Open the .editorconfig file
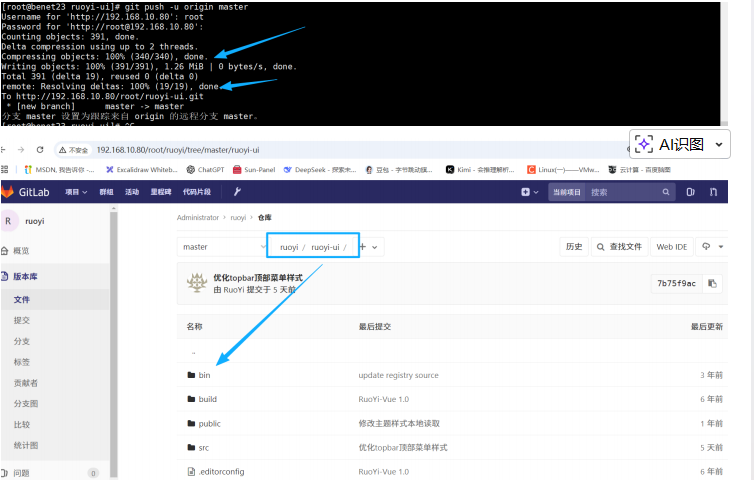 (x=221, y=472)
